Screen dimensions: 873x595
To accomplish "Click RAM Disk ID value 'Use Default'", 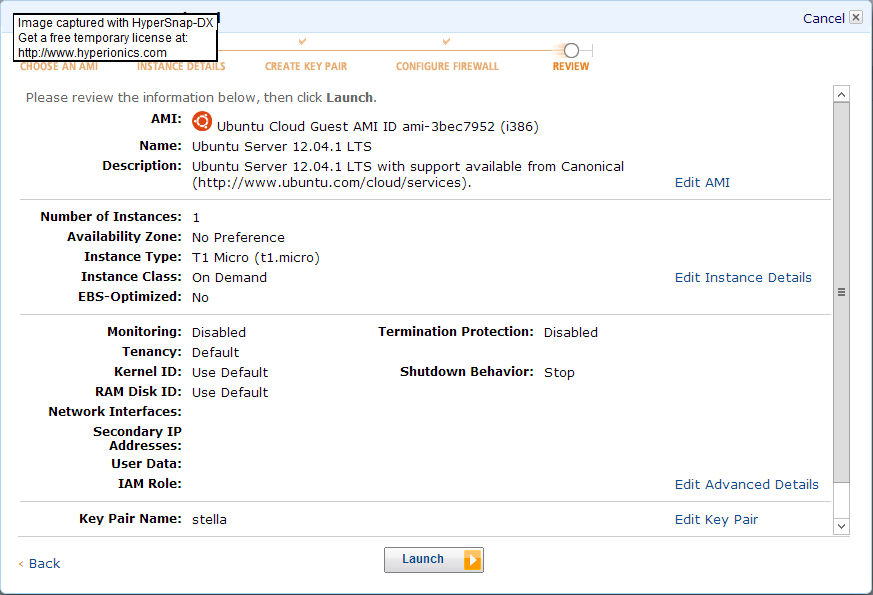I will pyautogui.click(x=230, y=392).
